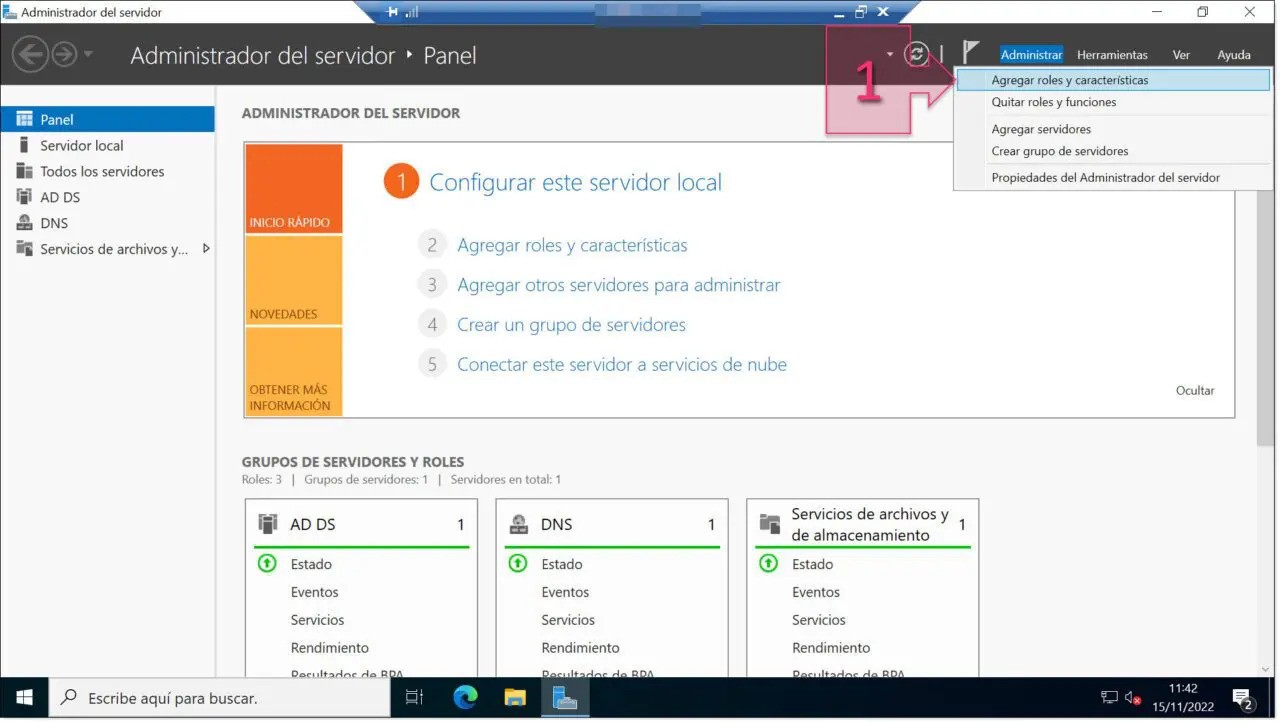The height and width of the screenshot is (723, 1280).
Task: Click the taskbar search input field
Action: pyautogui.click(x=220, y=698)
